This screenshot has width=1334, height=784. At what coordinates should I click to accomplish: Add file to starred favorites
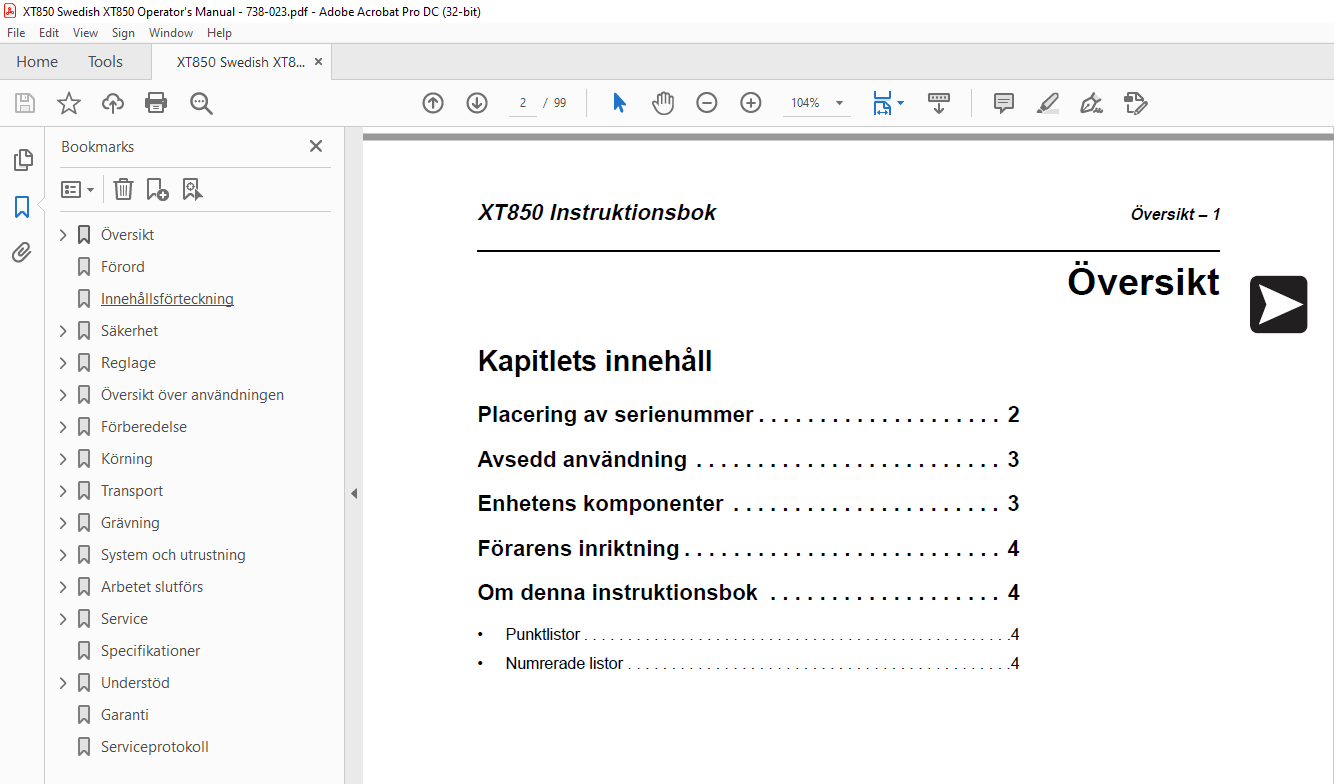point(68,103)
